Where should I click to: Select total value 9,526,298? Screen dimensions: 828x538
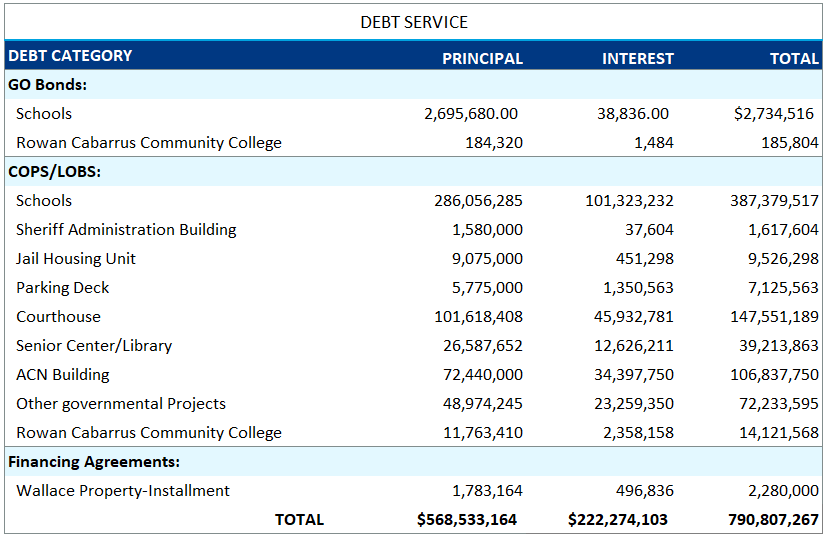(784, 259)
